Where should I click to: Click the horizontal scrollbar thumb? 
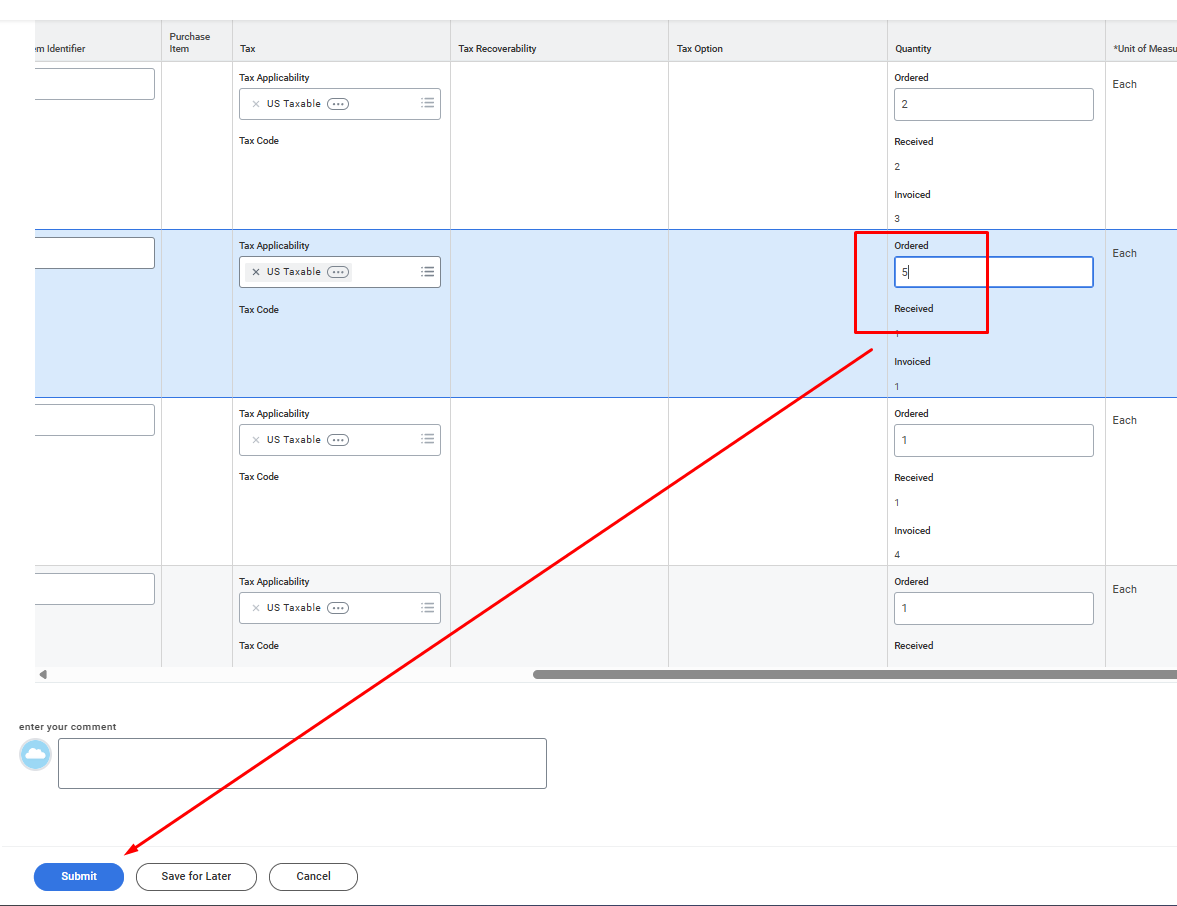[850, 674]
